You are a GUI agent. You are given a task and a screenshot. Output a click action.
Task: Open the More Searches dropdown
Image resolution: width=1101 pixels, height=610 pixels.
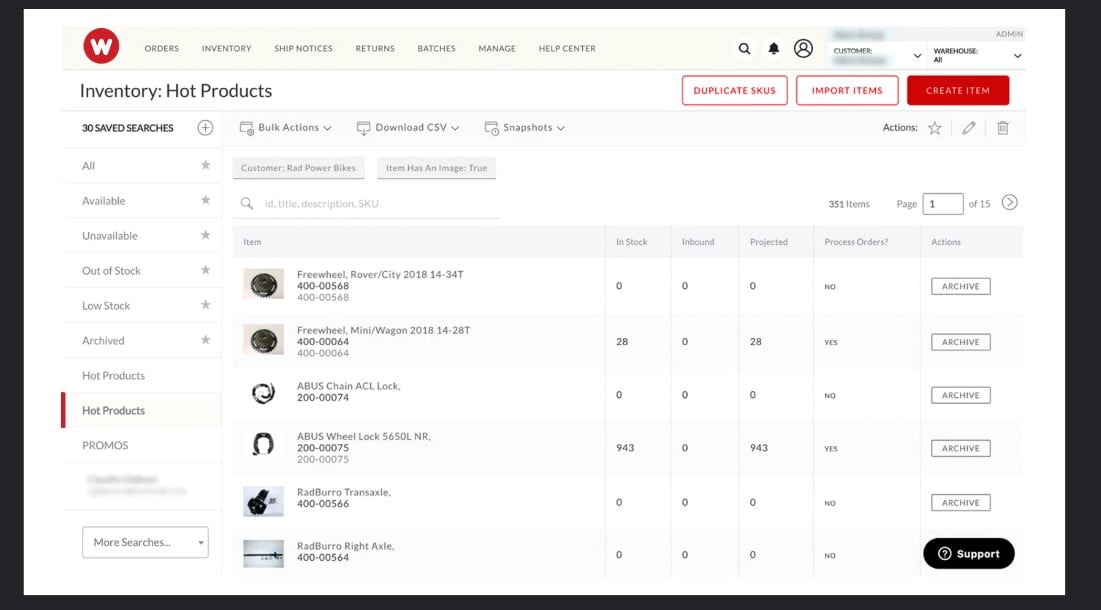coord(145,542)
